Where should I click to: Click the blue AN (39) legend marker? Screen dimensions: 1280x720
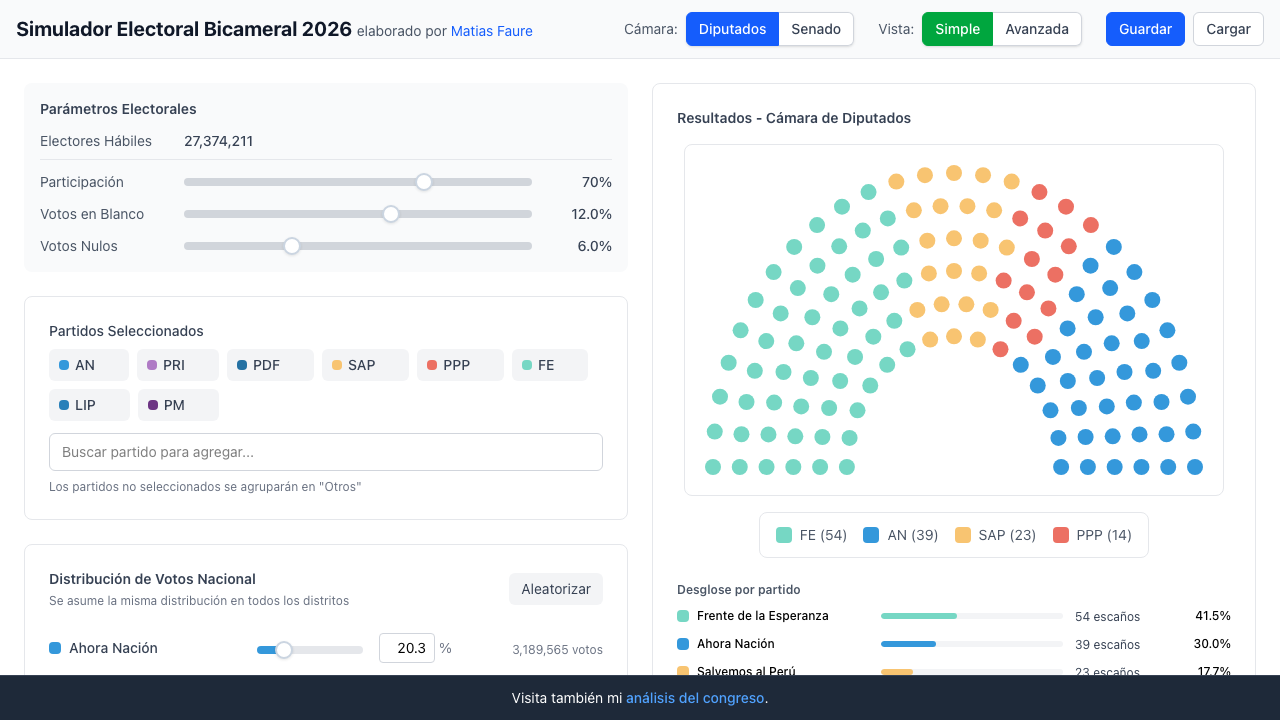873,535
